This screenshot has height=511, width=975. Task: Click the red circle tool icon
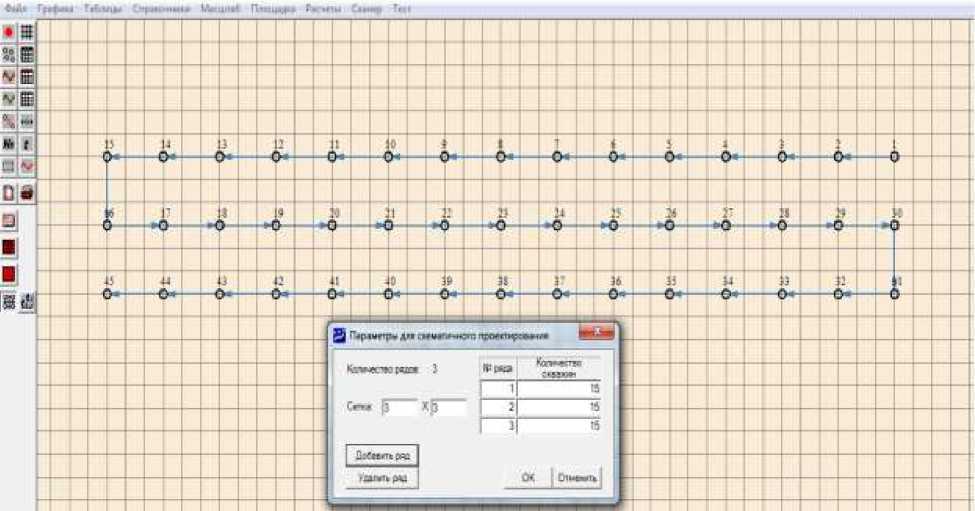[x=9, y=32]
